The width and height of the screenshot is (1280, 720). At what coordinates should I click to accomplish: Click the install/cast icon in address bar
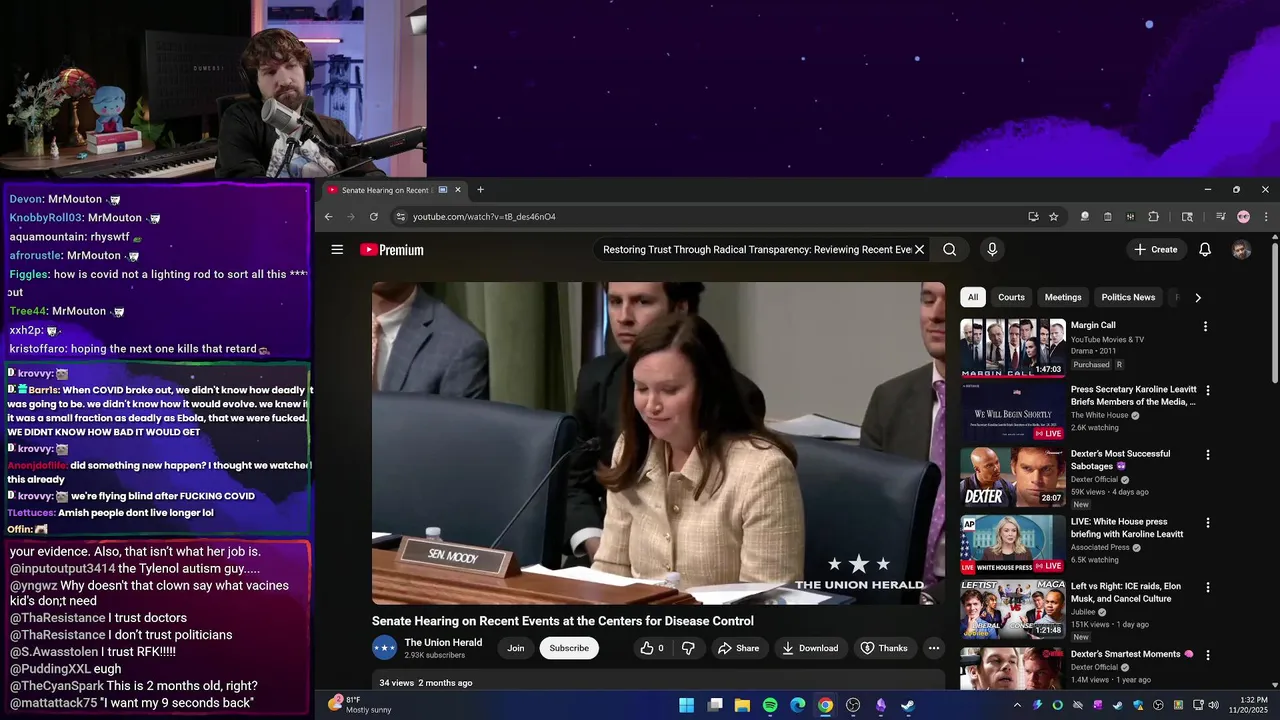pyautogui.click(x=1033, y=217)
